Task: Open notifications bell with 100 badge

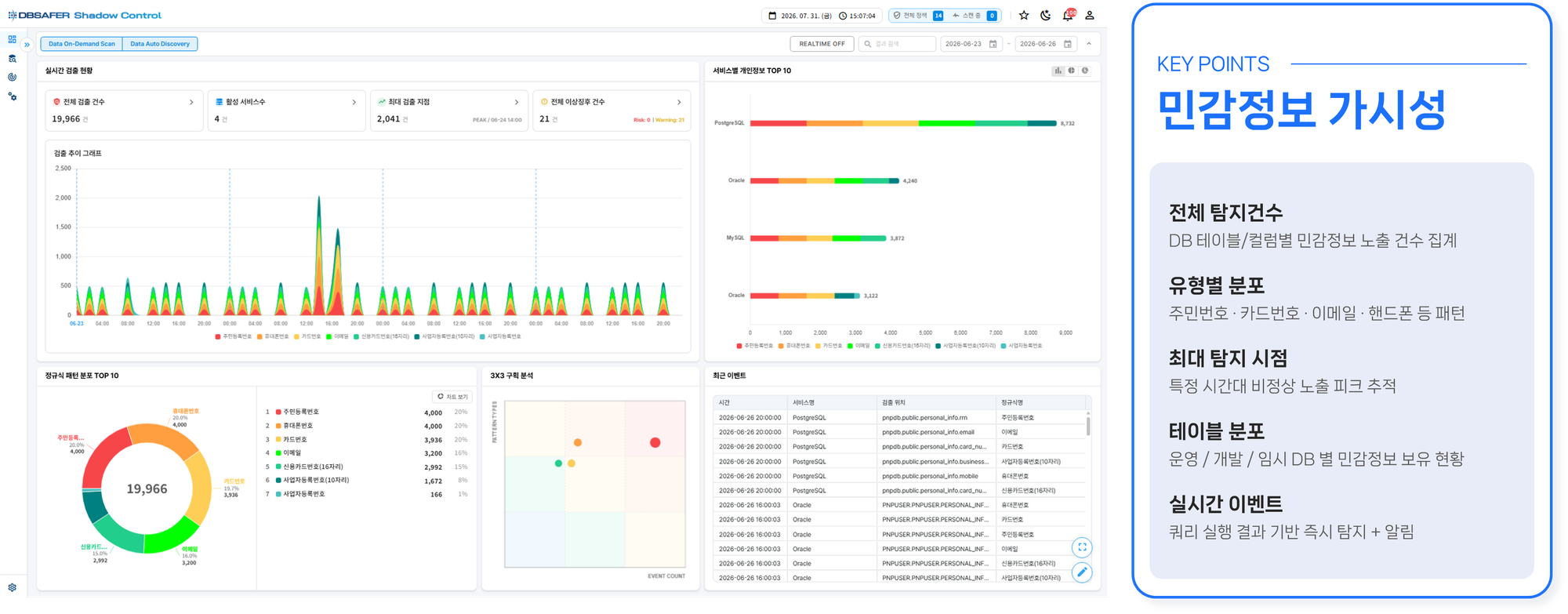Action: [x=1069, y=15]
